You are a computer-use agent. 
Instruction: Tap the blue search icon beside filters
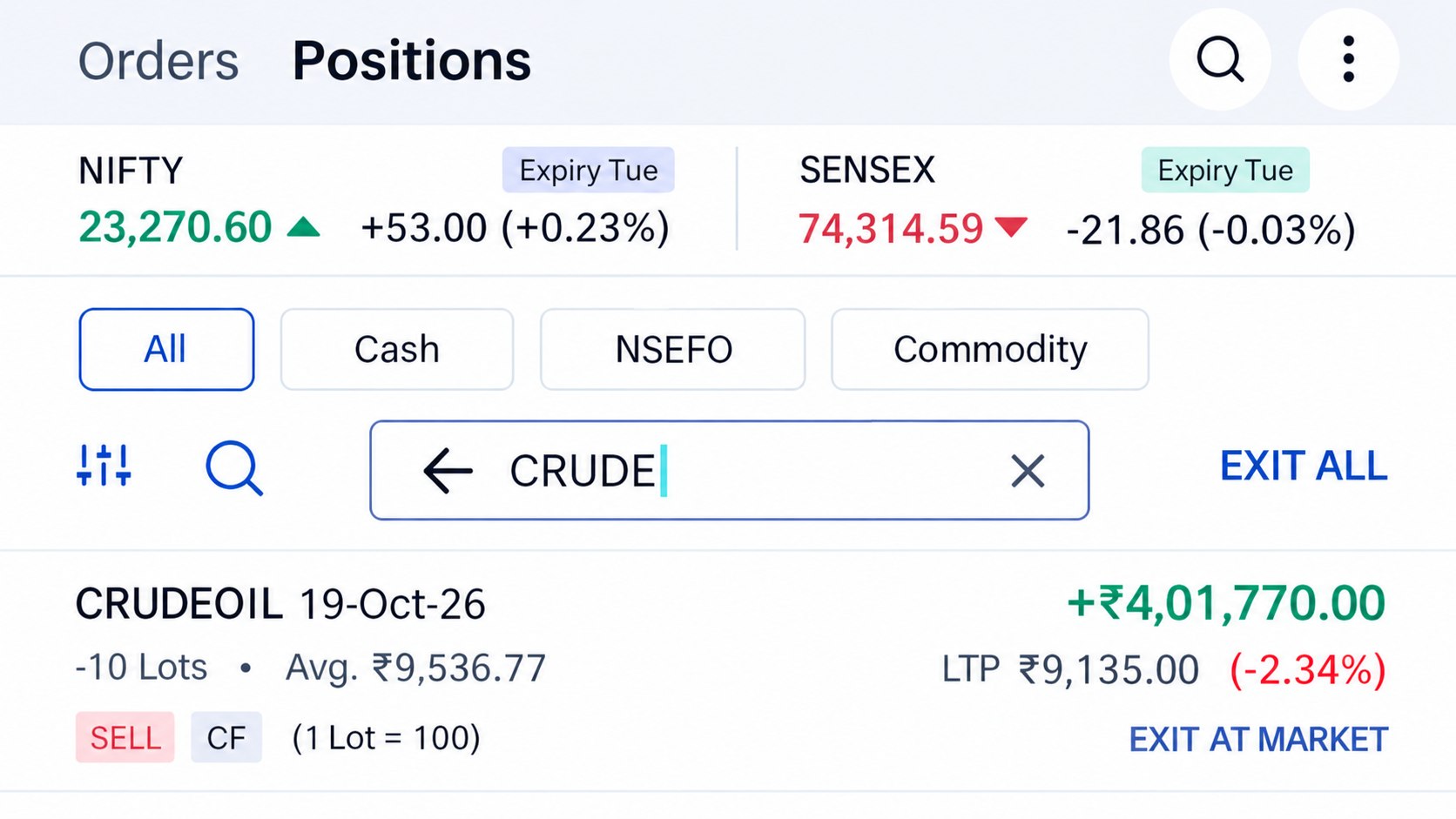tap(233, 468)
